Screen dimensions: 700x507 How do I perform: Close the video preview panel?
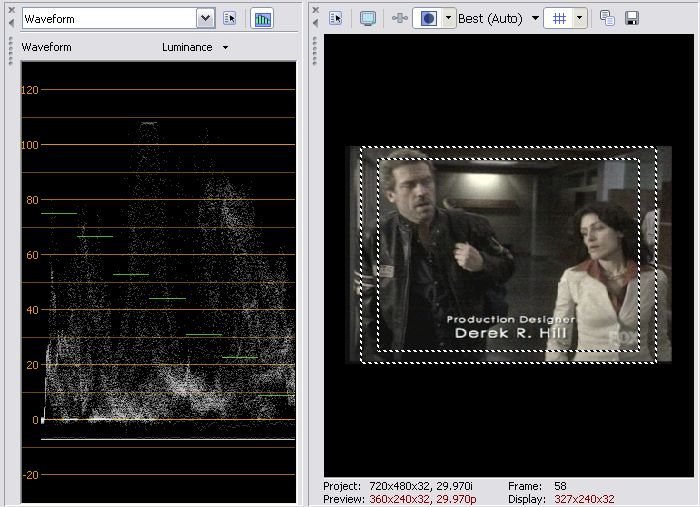pos(316,10)
